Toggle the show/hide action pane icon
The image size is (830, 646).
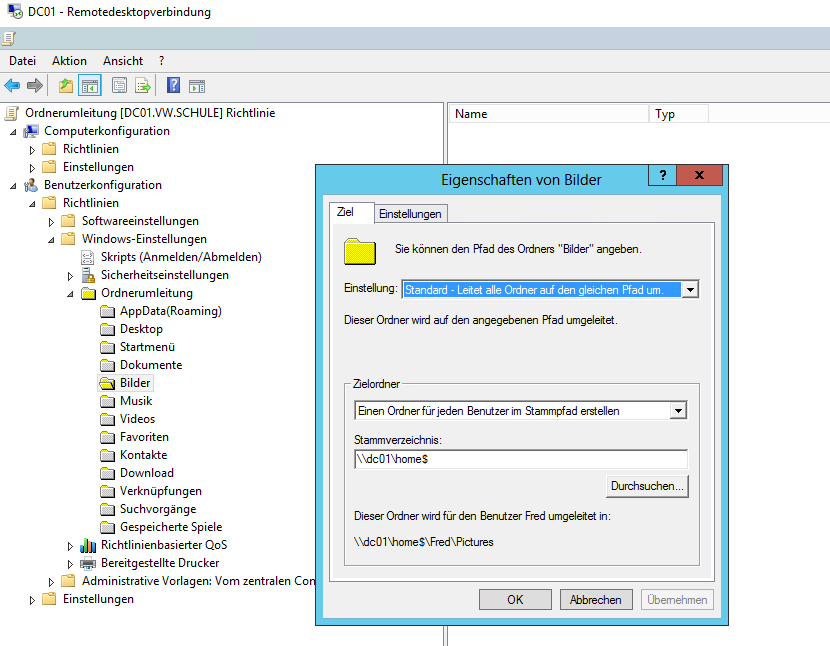pos(197,86)
